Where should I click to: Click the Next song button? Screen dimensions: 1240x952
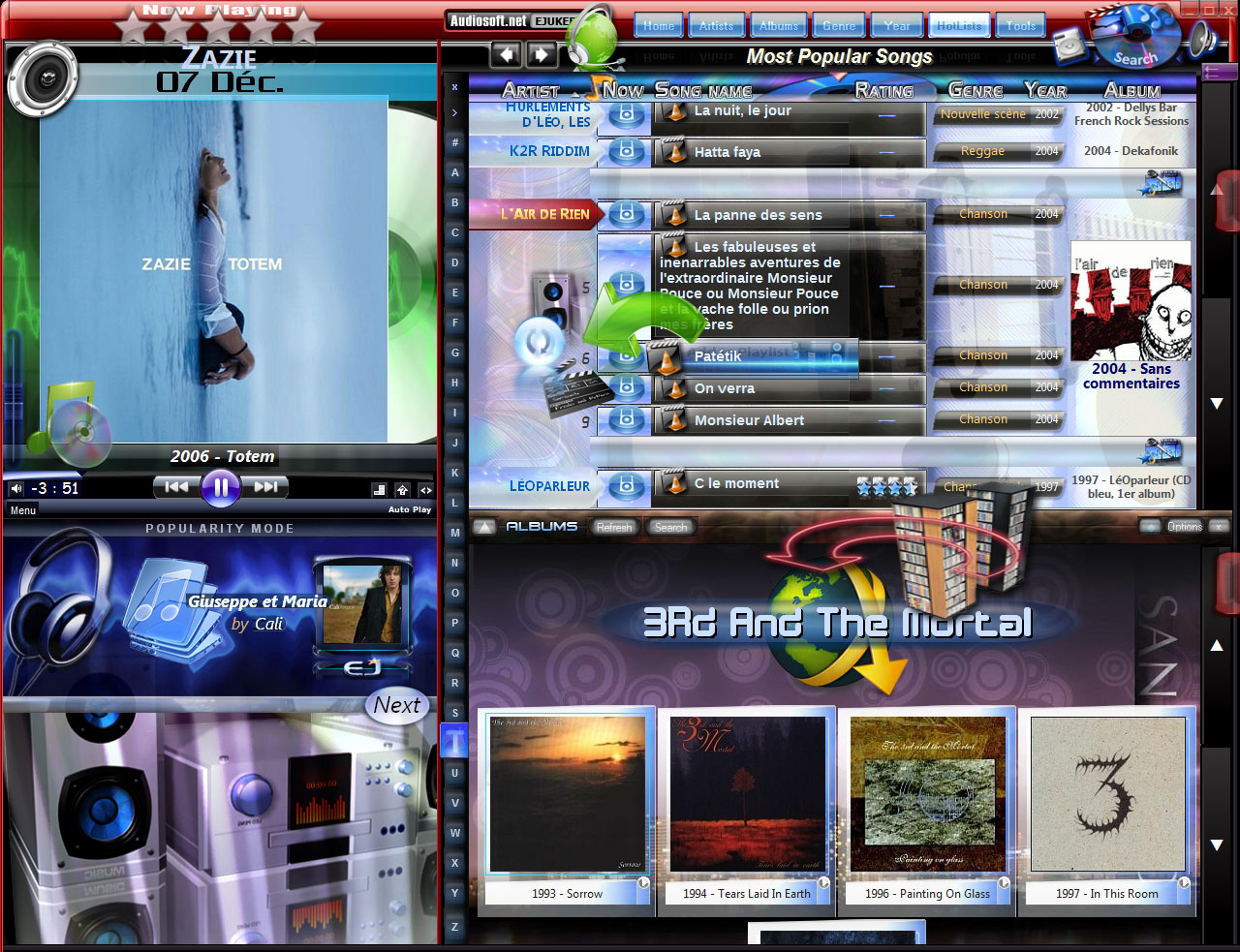click(397, 705)
